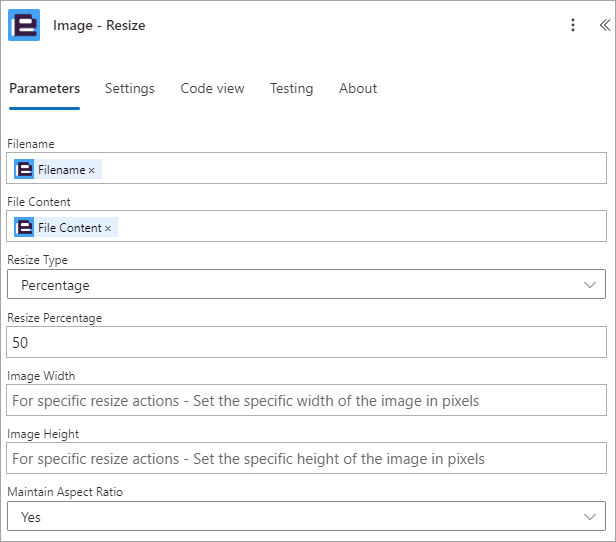
Task: Open the three-dot more options menu
Action: [x=573, y=25]
